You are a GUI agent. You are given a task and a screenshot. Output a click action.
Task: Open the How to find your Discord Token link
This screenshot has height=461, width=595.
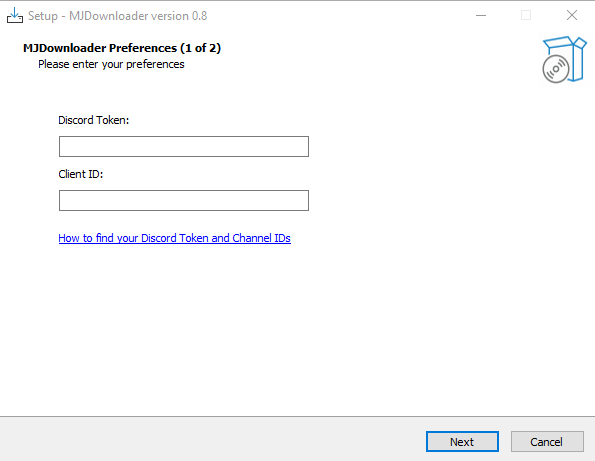click(x=175, y=238)
